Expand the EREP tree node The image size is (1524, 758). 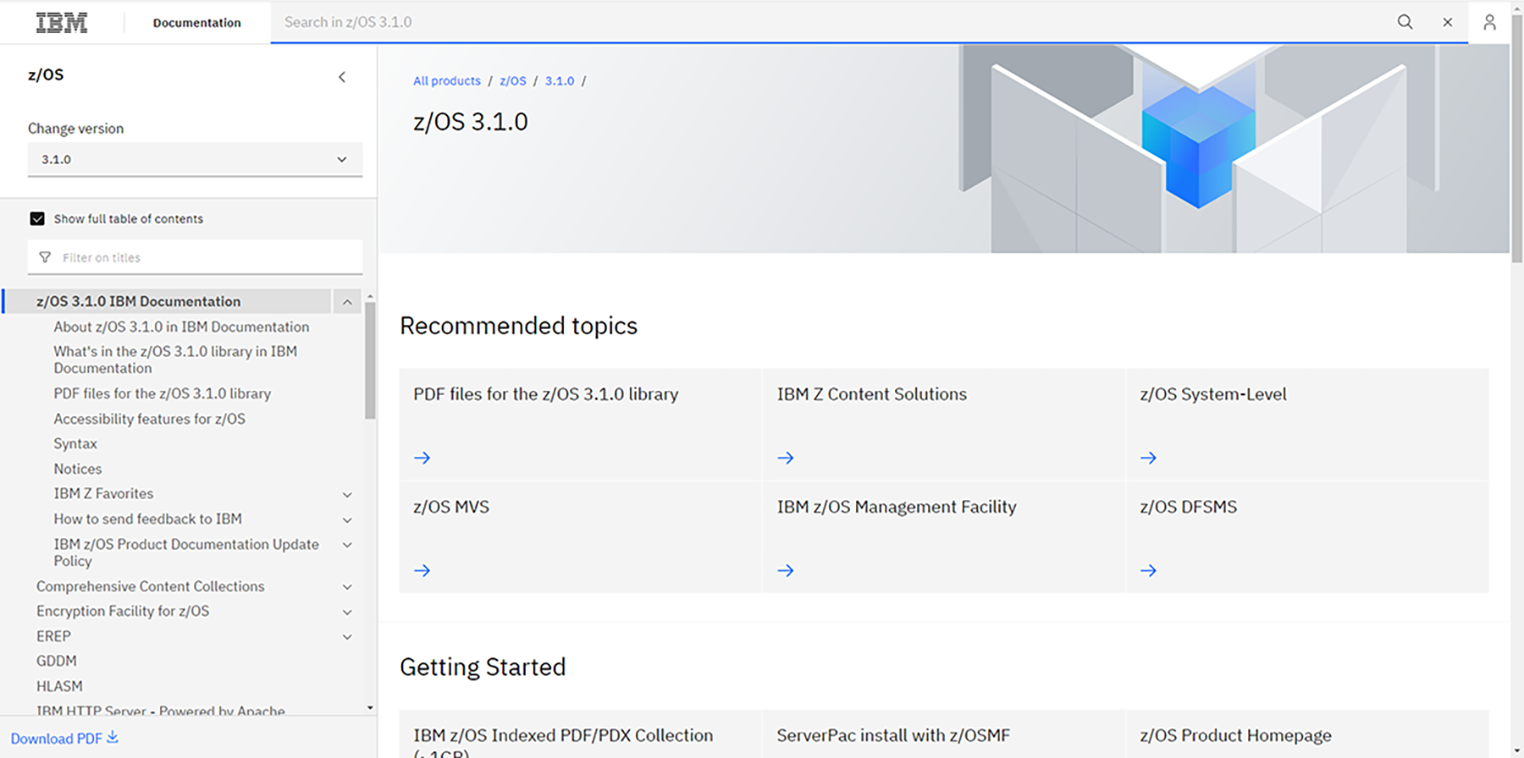[x=347, y=637]
